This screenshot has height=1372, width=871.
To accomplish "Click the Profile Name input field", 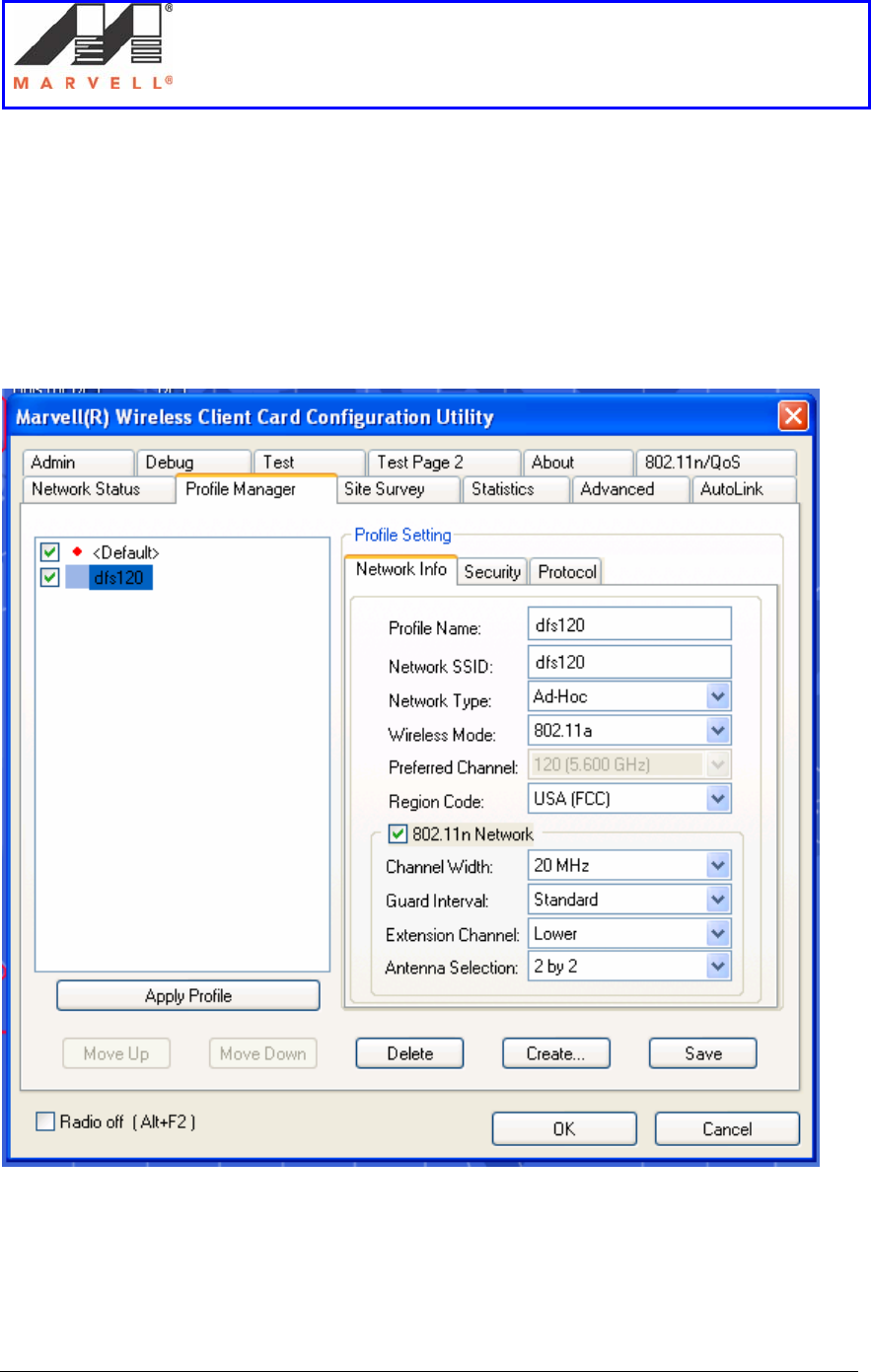I will click(629, 624).
